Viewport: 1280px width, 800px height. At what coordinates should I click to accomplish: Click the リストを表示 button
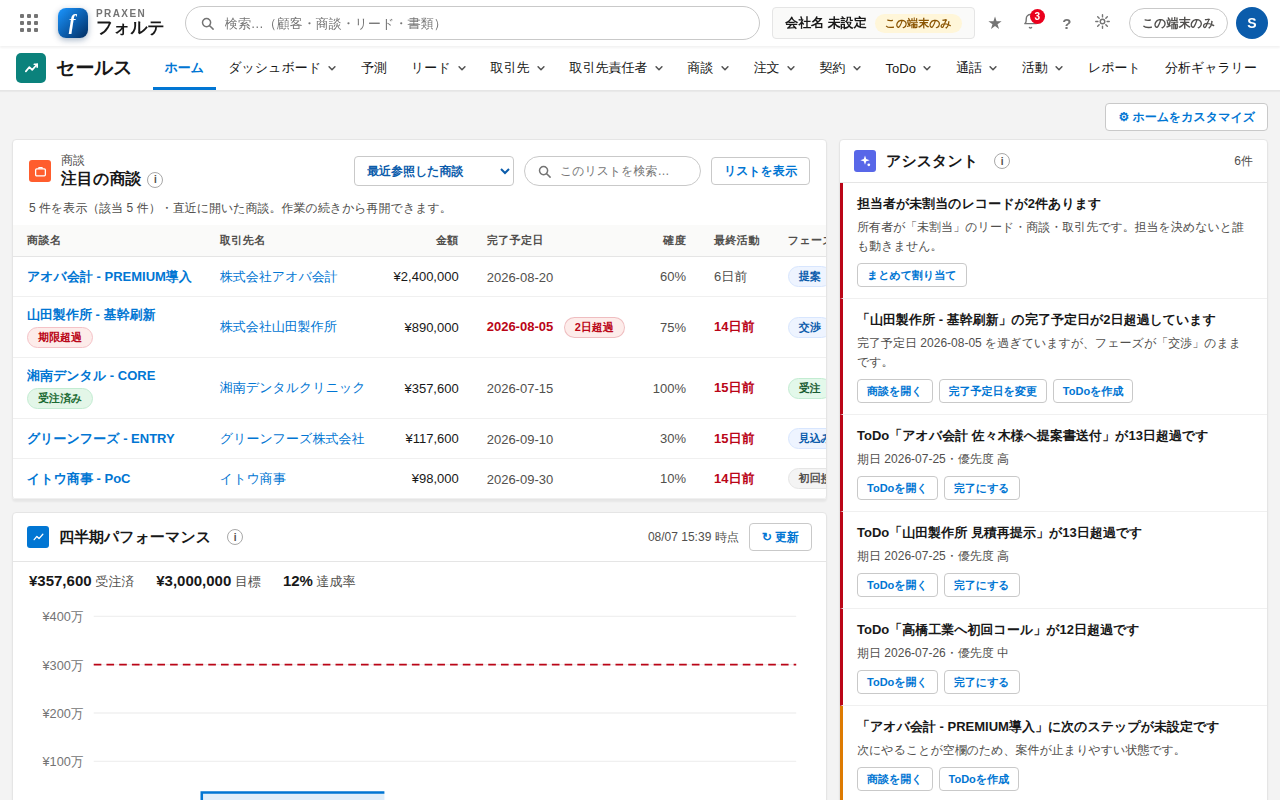[760, 171]
